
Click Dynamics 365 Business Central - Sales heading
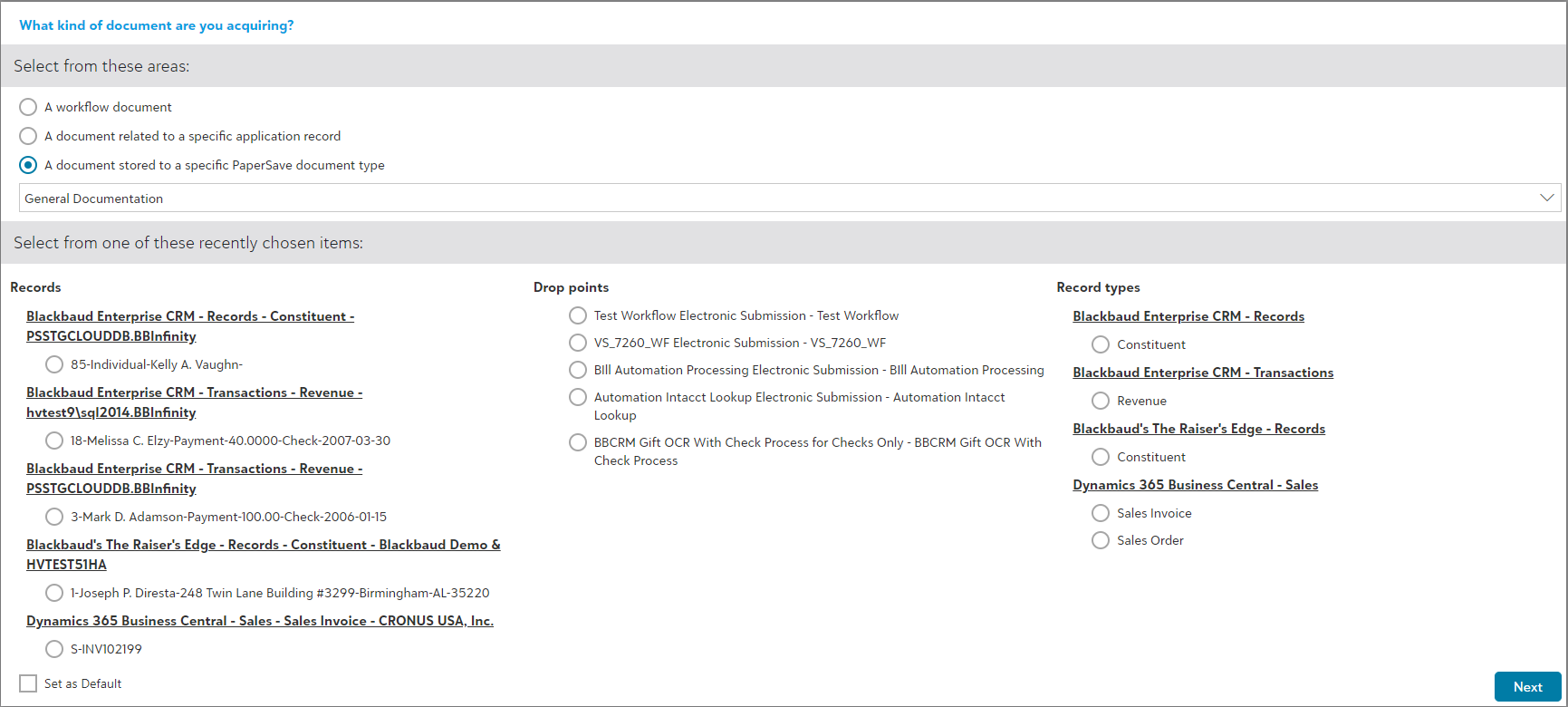point(1195,485)
